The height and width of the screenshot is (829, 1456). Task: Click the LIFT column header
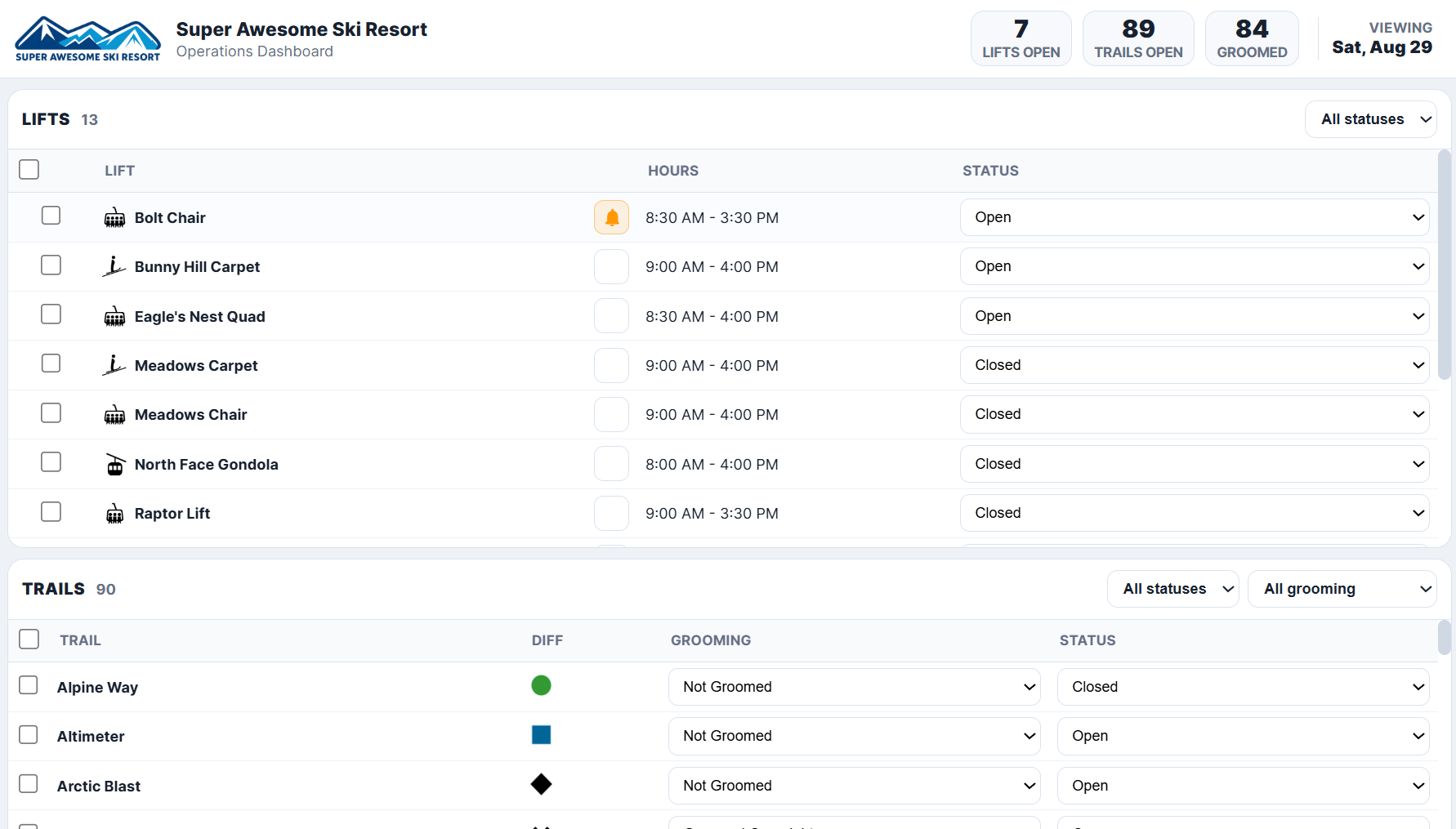click(x=119, y=171)
